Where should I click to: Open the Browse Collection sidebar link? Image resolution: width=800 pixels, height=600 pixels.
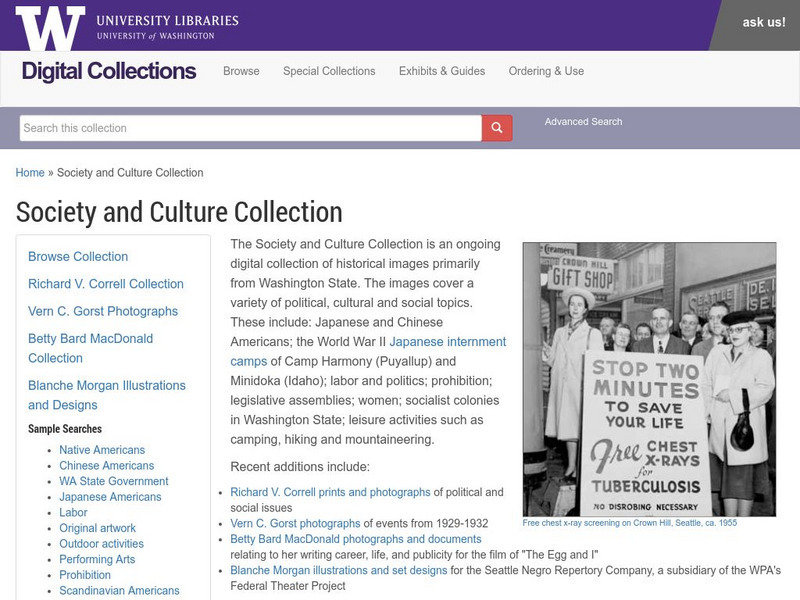tap(78, 256)
